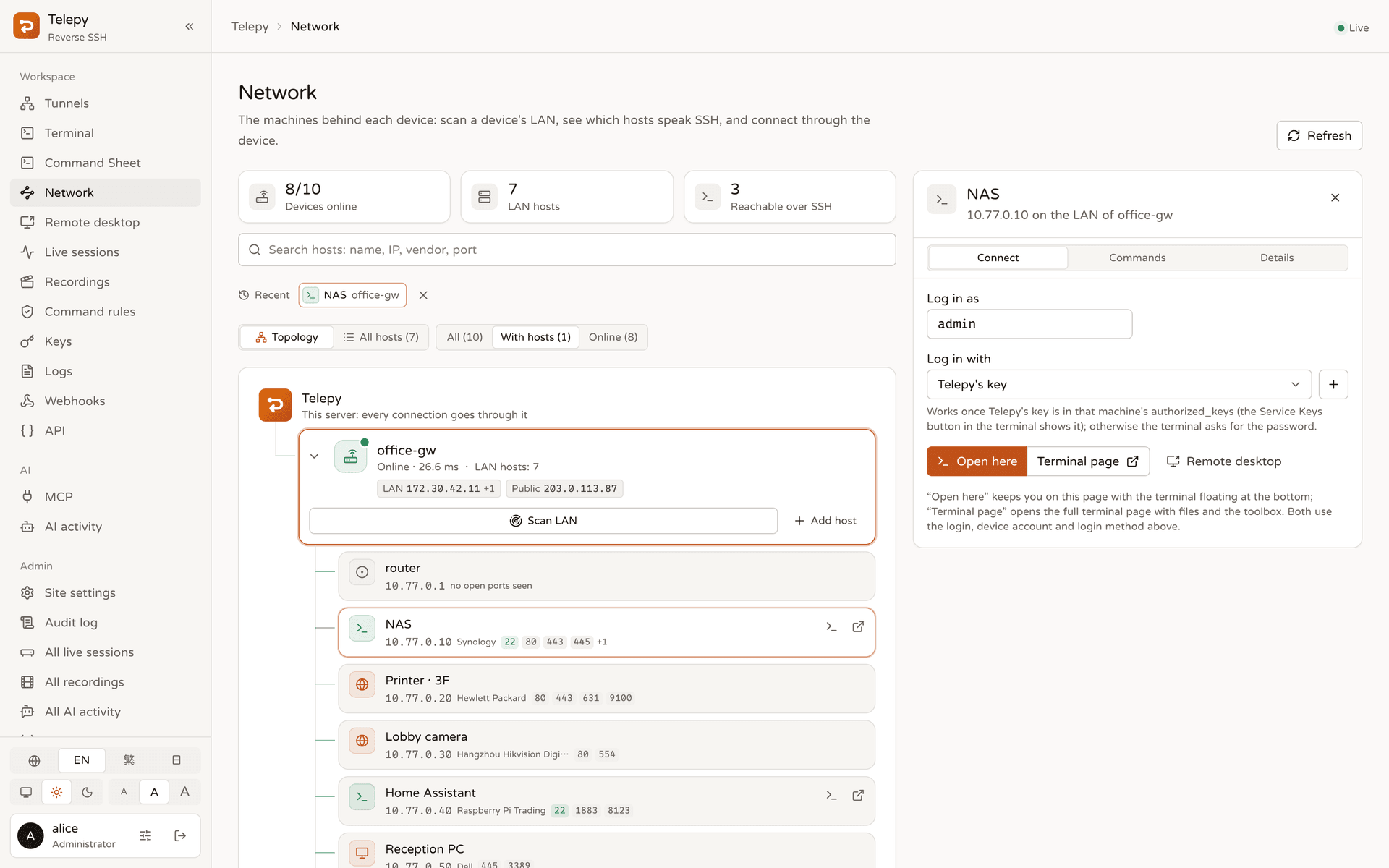Screen dimensions: 1389x868
Task: Click the sign out icon
Action: click(180, 835)
